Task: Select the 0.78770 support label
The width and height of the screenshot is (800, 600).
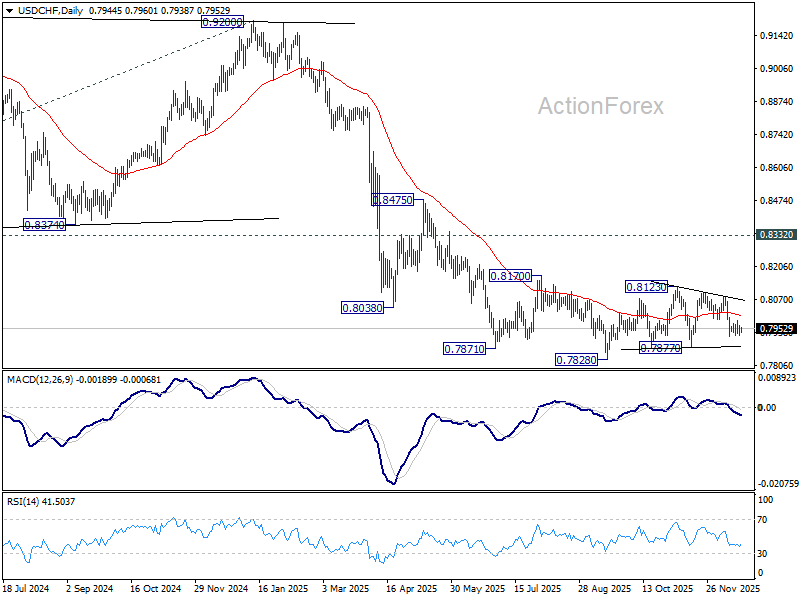Action: (x=660, y=348)
